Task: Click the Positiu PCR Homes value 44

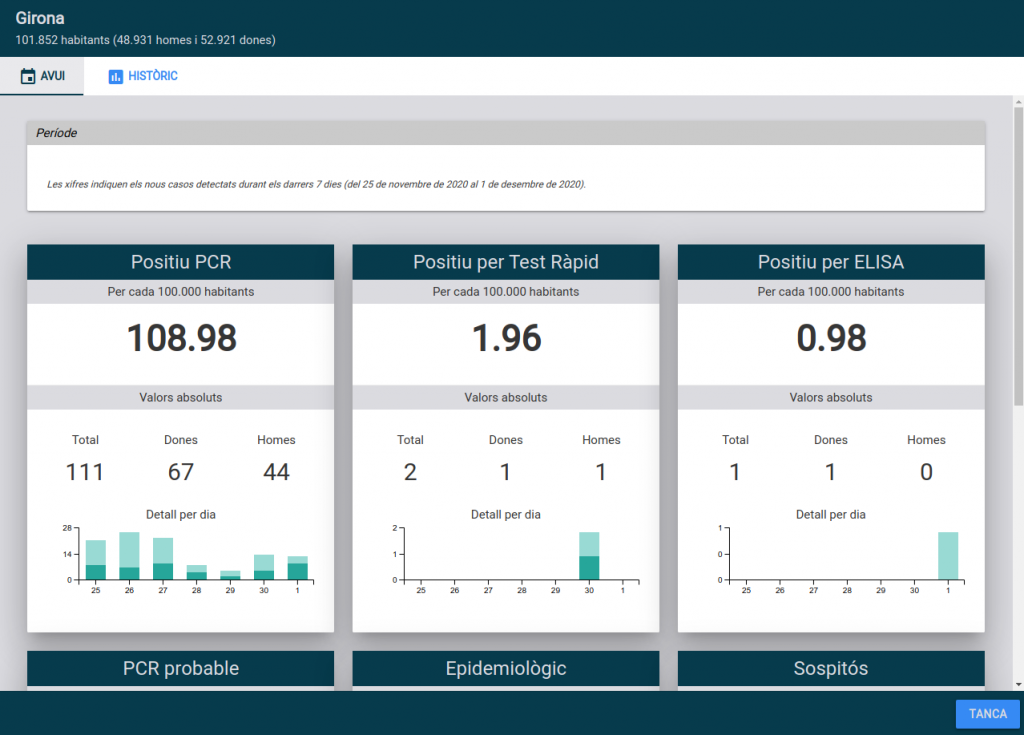Action: [276, 472]
